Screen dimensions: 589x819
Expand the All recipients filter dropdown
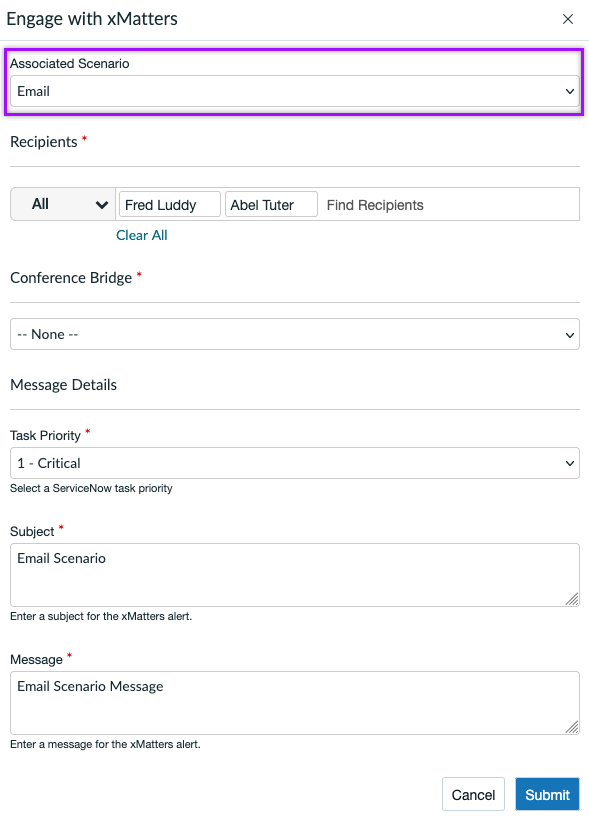[x=63, y=204]
